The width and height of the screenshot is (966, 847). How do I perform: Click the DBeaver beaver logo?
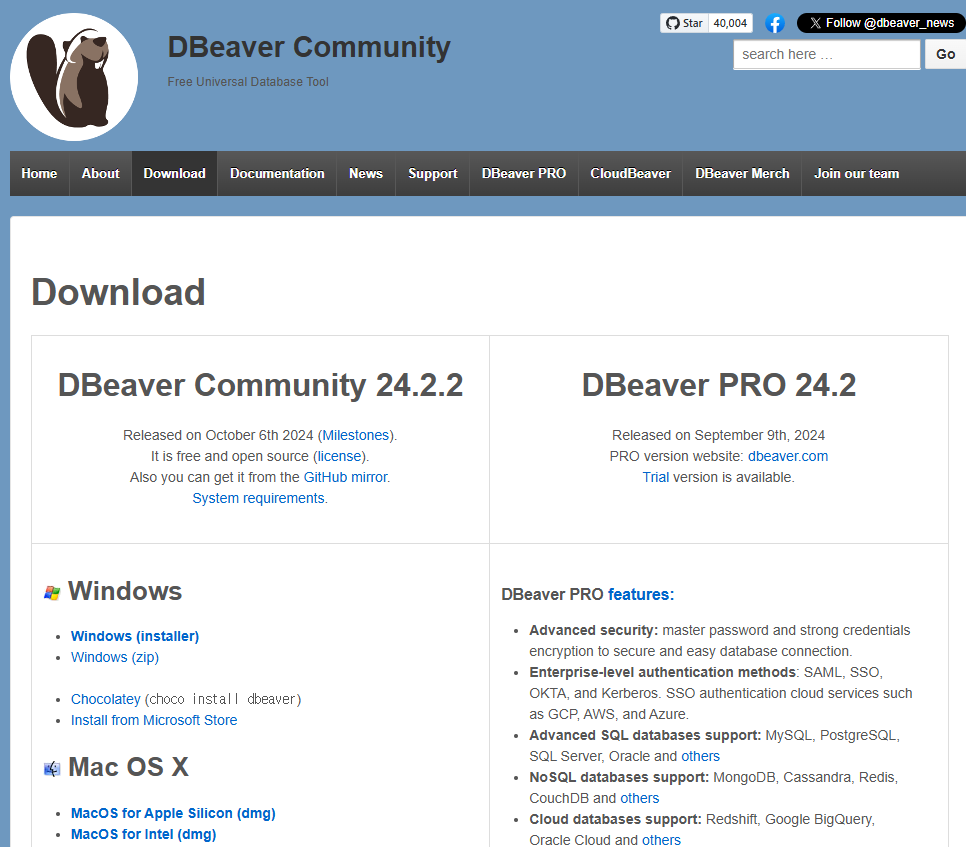73,76
